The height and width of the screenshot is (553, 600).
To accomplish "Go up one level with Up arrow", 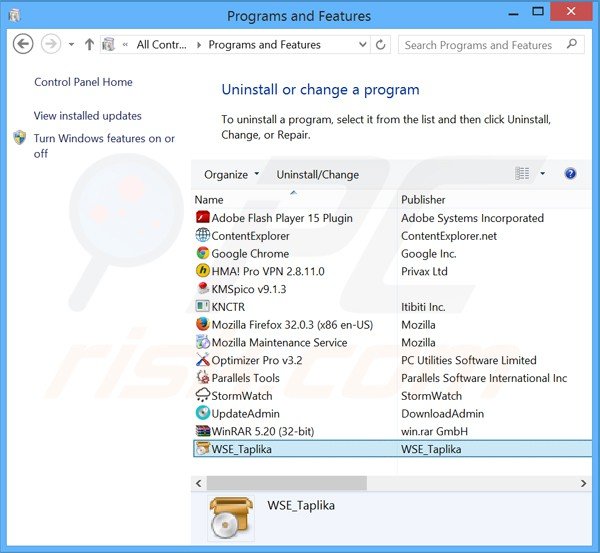I will [89, 44].
